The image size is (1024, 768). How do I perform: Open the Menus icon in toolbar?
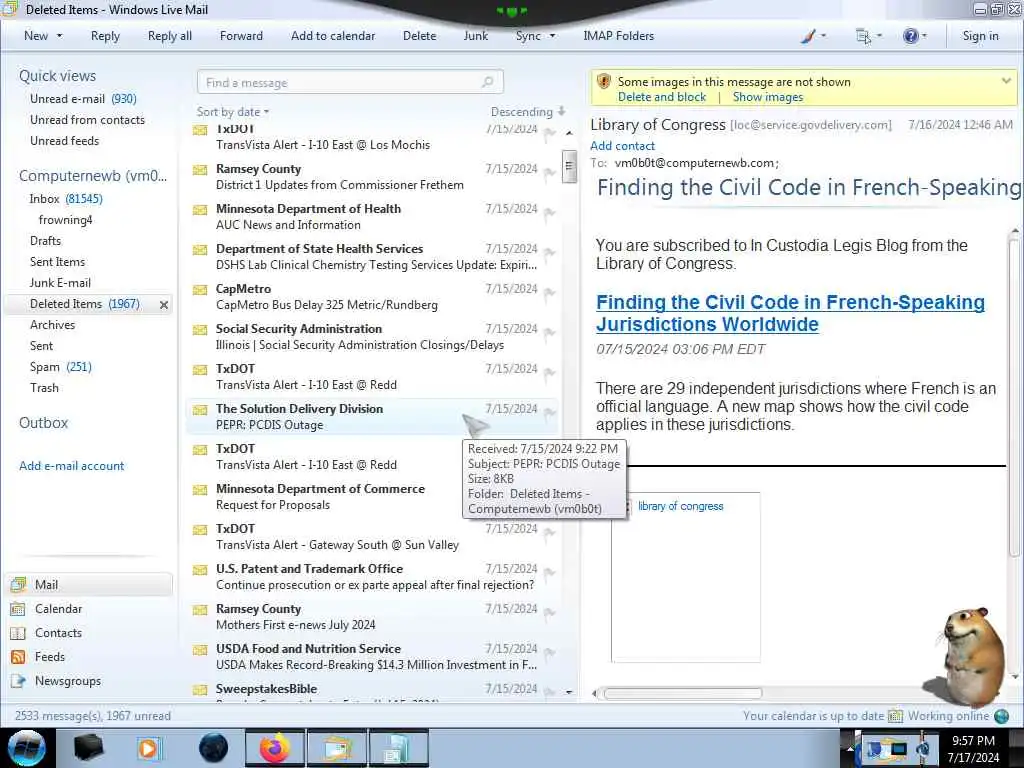click(863, 37)
